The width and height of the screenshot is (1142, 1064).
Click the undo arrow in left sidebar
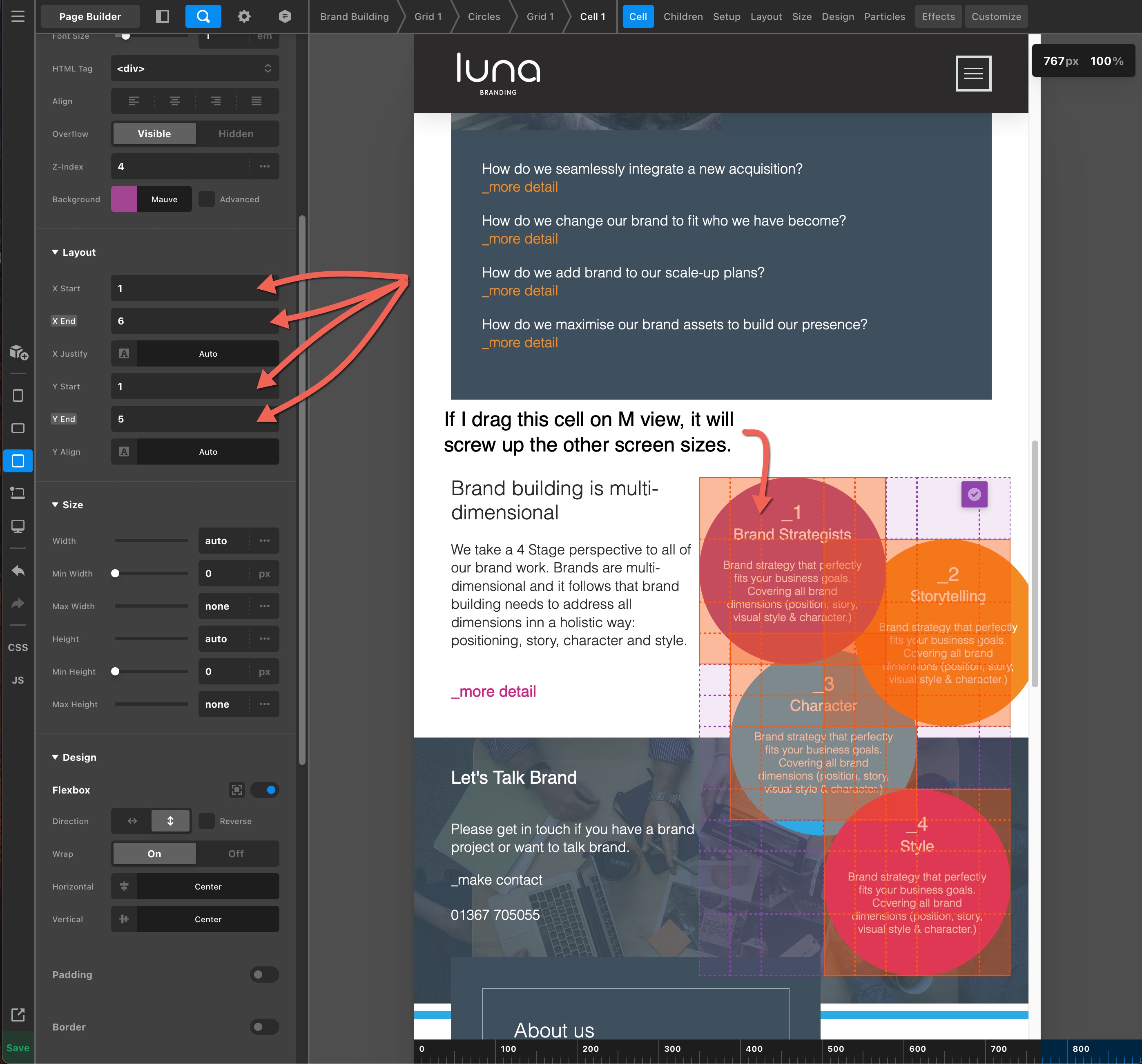click(18, 570)
